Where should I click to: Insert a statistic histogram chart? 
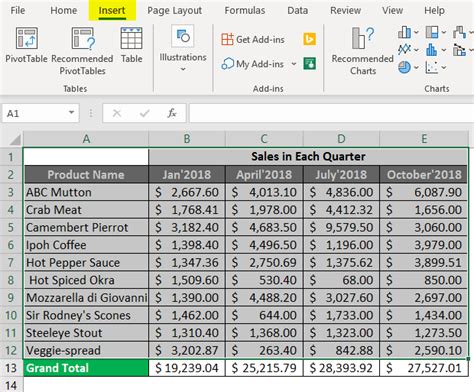tap(432, 50)
